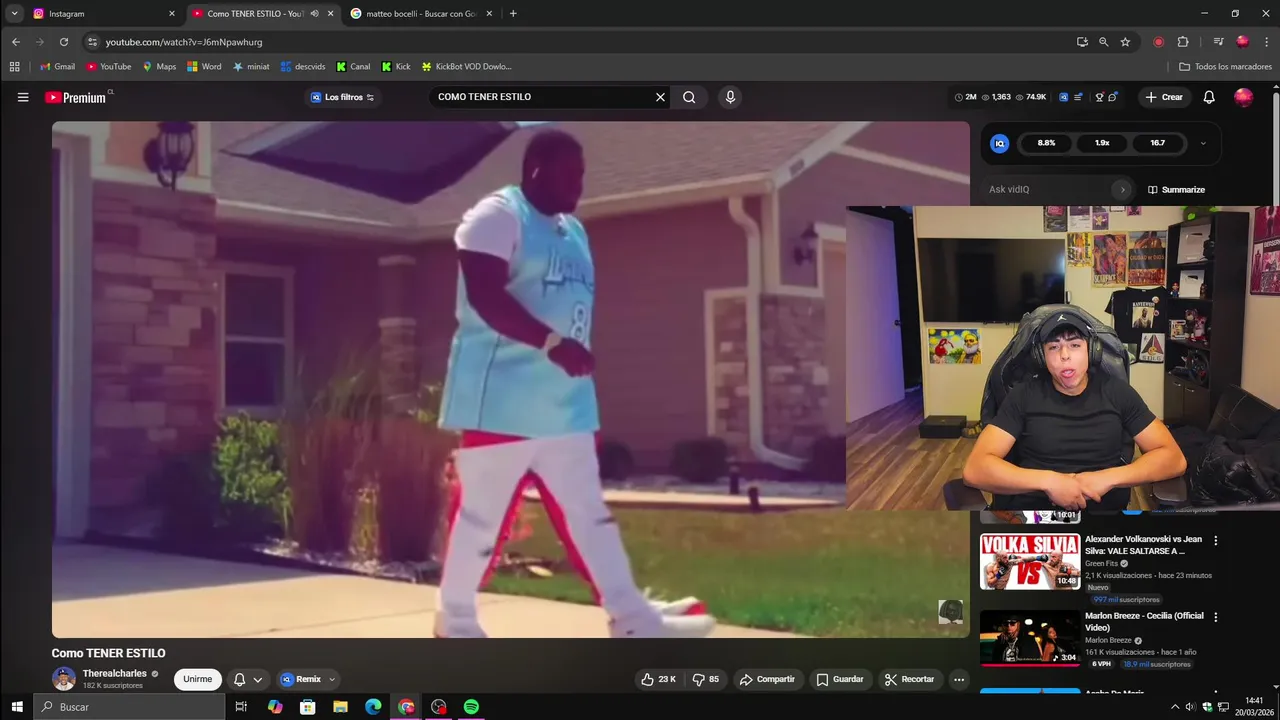Reload the page
This screenshot has width=1280, height=720.
point(64,42)
